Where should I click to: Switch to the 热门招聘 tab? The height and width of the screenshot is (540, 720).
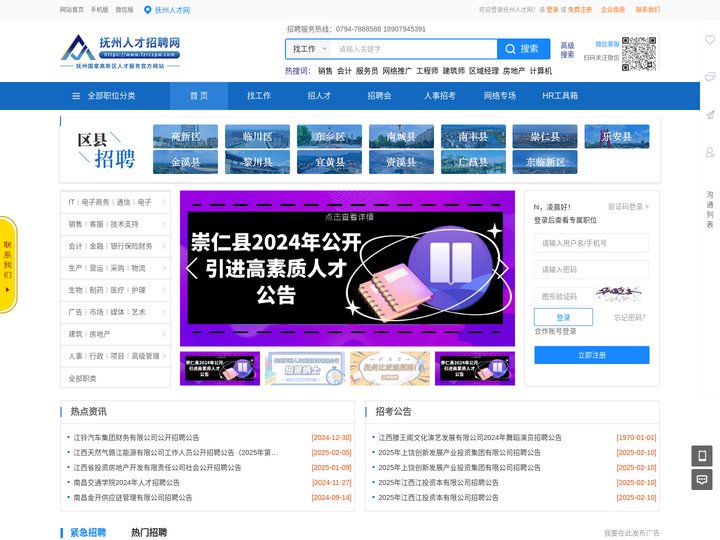coord(149,532)
